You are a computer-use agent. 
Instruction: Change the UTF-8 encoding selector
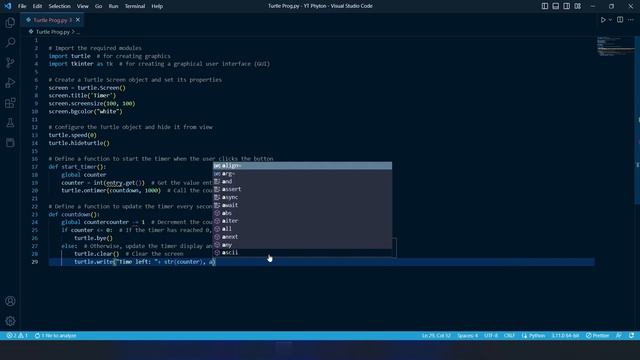tap(491, 336)
